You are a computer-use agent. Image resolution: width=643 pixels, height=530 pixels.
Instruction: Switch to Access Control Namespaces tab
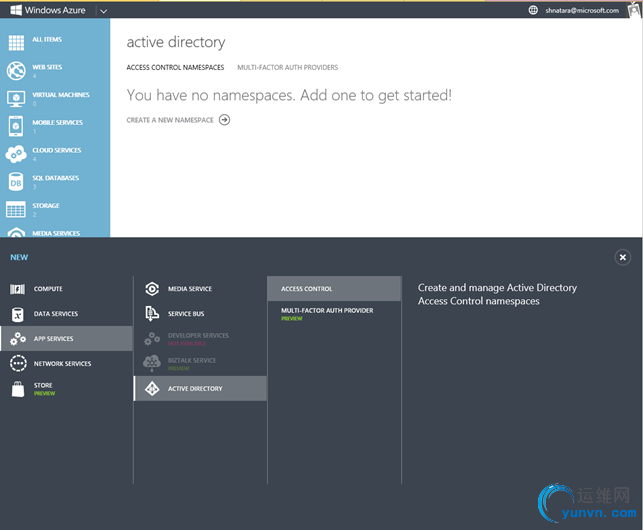(x=175, y=67)
